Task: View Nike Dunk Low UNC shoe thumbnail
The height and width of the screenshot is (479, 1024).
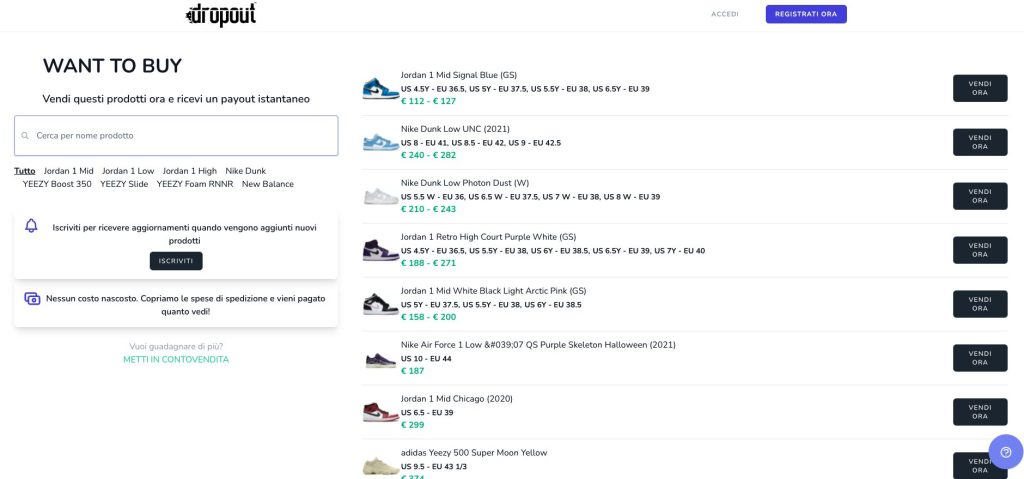Action: click(x=381, y=142)
